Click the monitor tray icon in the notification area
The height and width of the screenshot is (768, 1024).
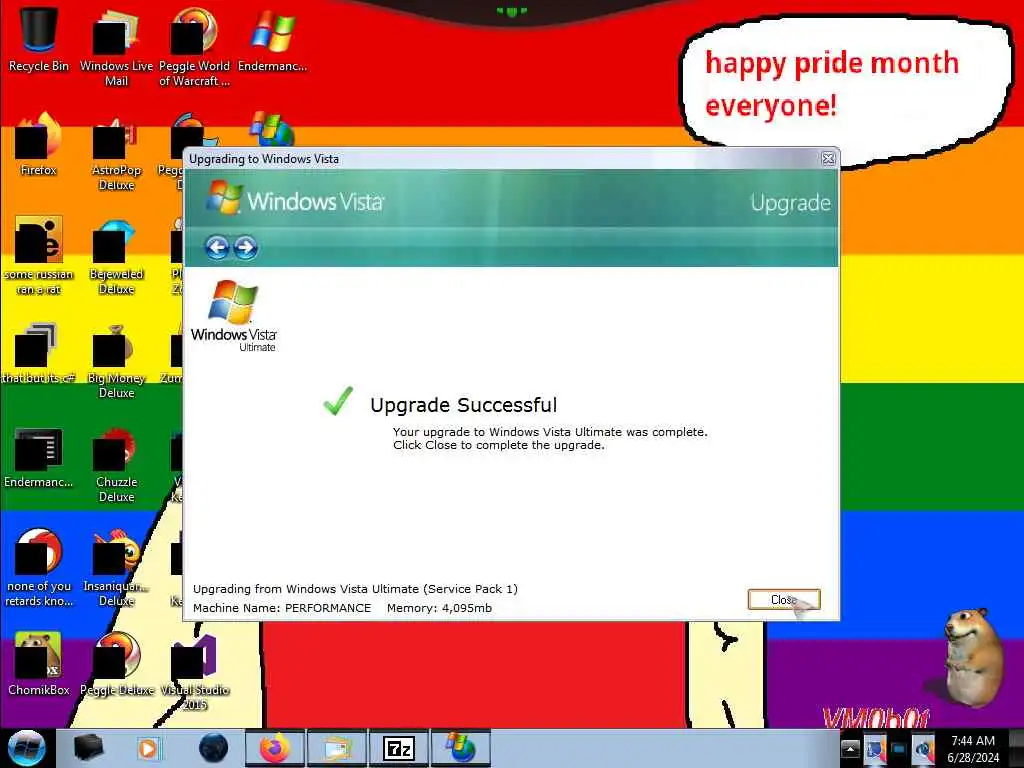pos(899,749)
